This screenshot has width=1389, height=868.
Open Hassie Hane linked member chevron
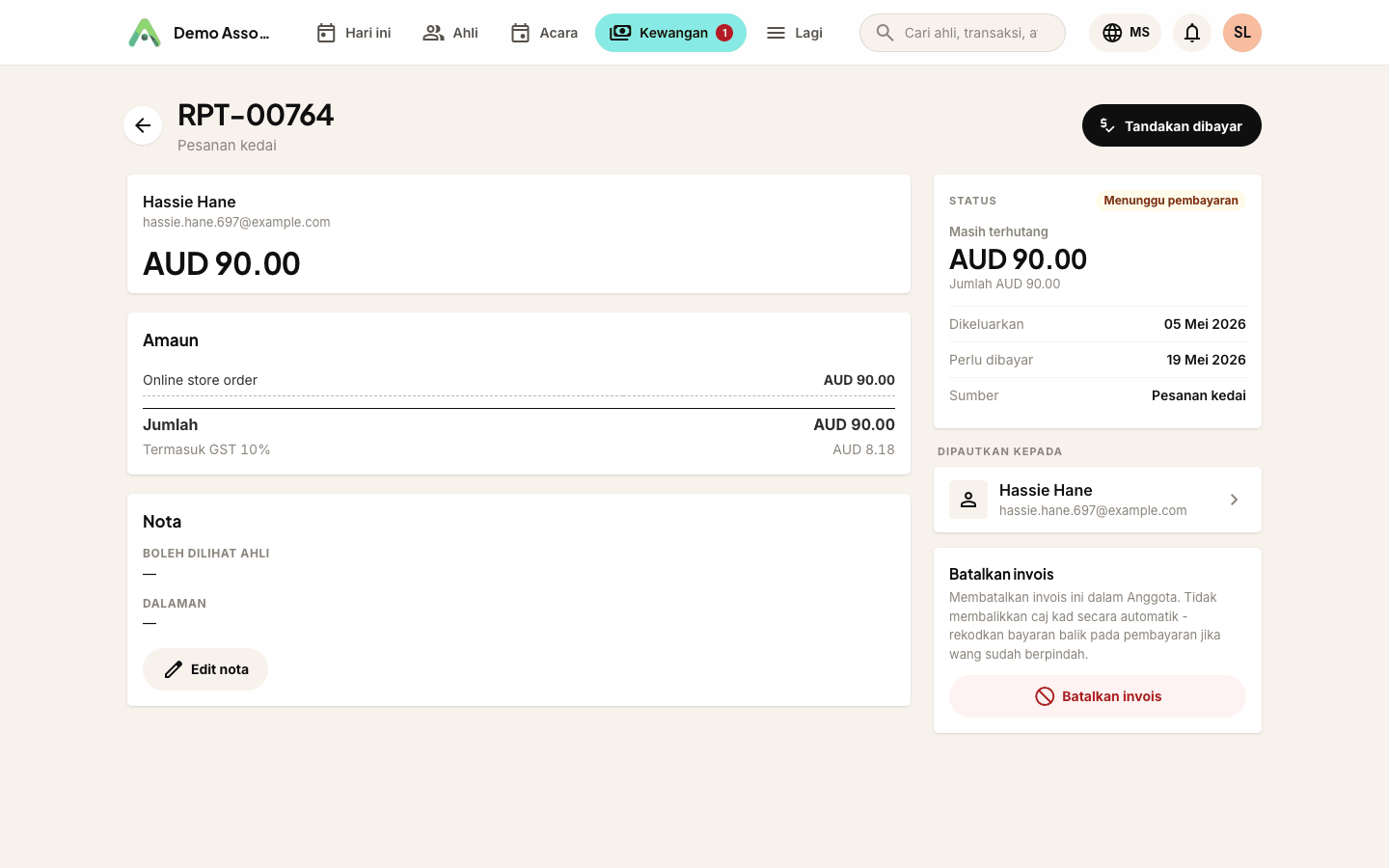pyautogui.click(x=1234, y=500)
